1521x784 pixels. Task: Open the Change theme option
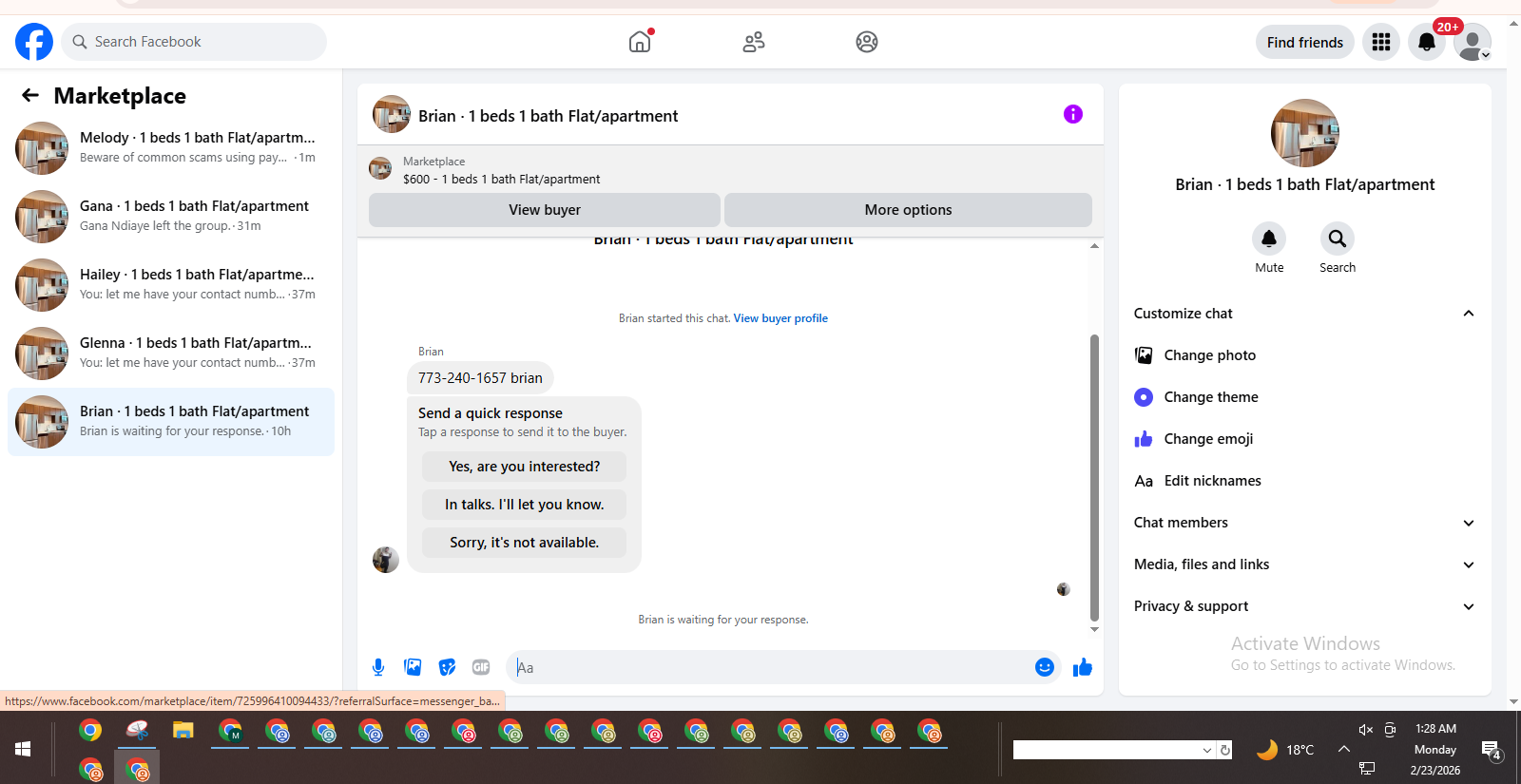click(x=1305, y=397)
